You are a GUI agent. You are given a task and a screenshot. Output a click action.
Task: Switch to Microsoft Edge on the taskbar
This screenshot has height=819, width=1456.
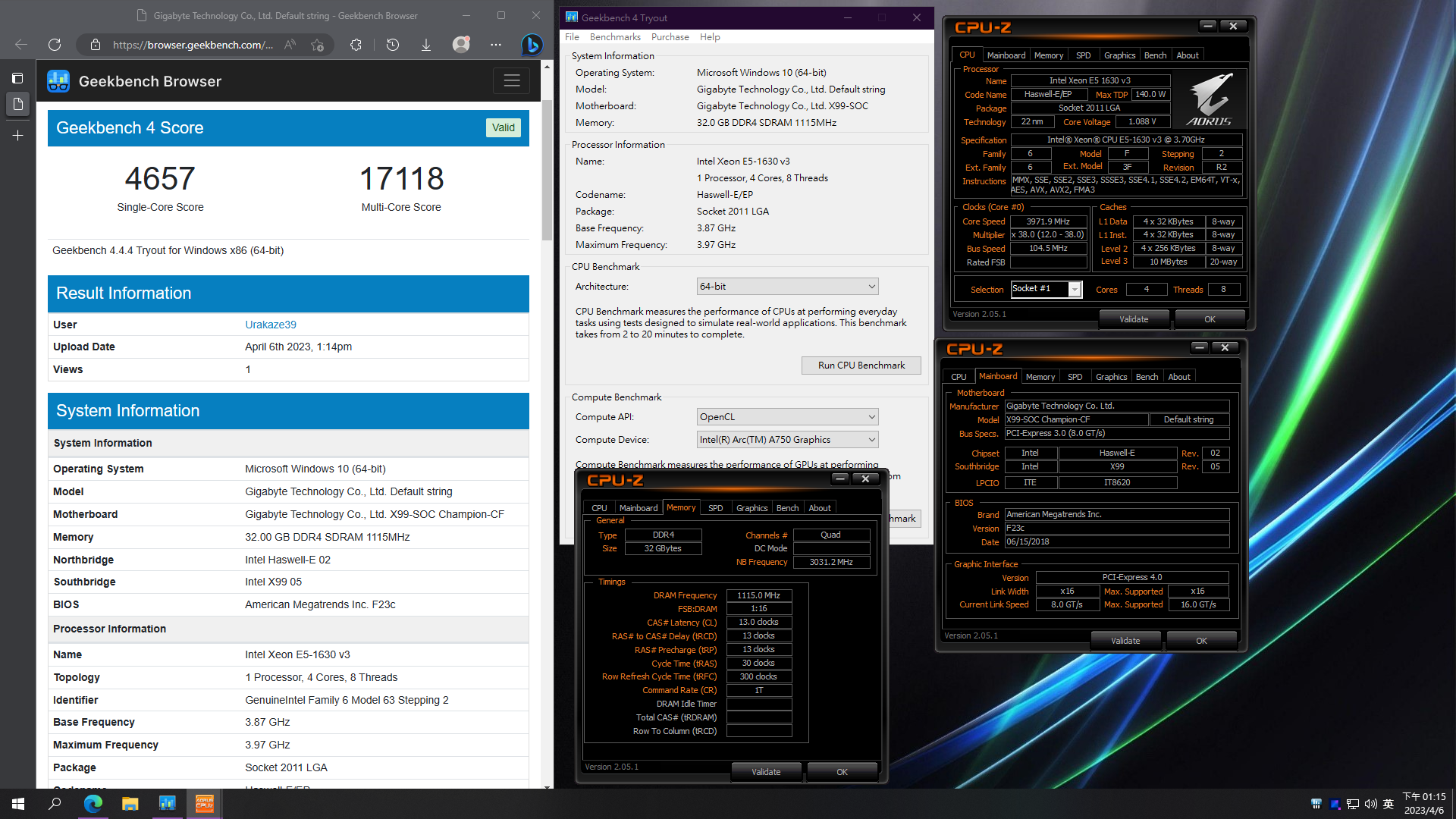point(93,804)
